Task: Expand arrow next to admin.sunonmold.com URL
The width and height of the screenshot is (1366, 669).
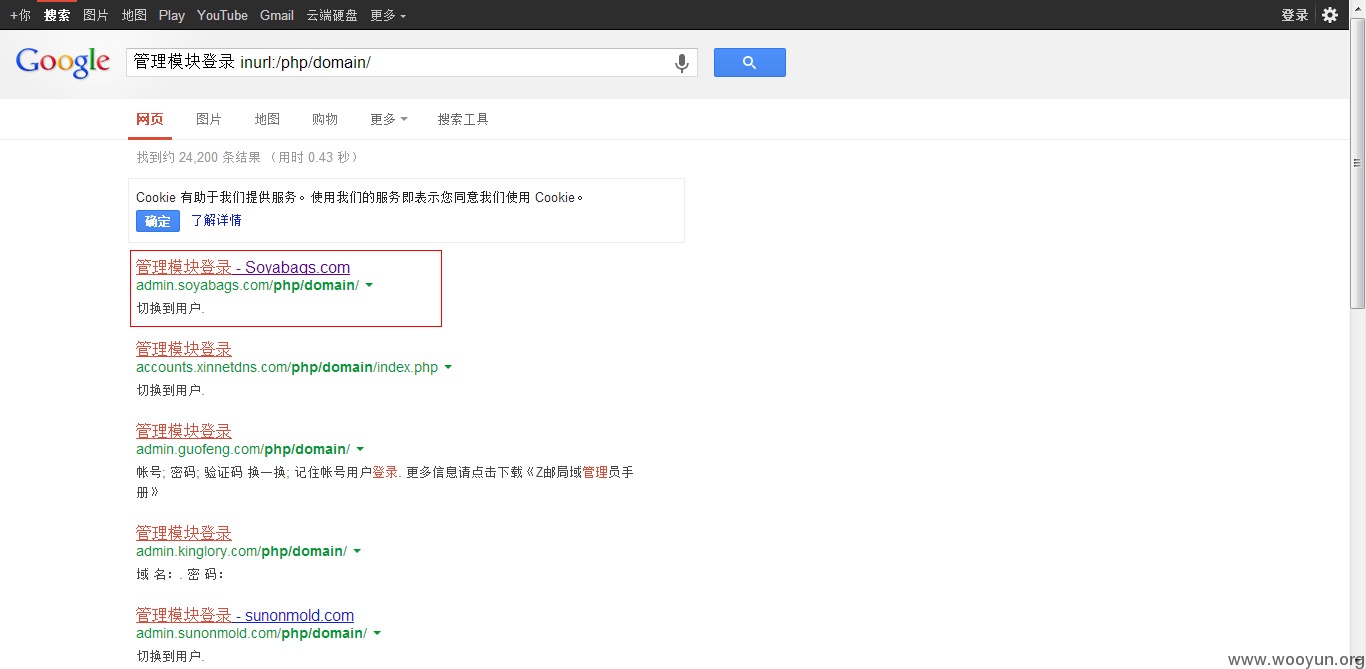Action: [x=377, y=633]
